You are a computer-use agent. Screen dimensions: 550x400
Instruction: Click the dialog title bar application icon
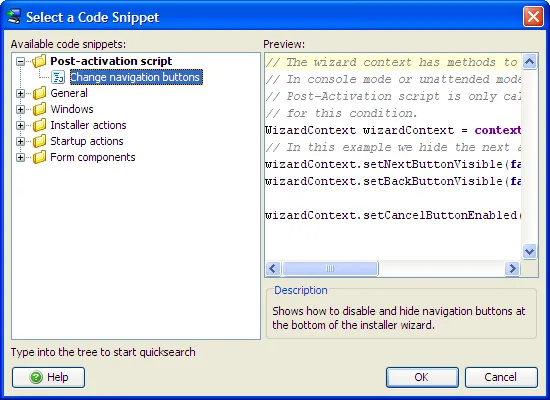click(14, 16)
